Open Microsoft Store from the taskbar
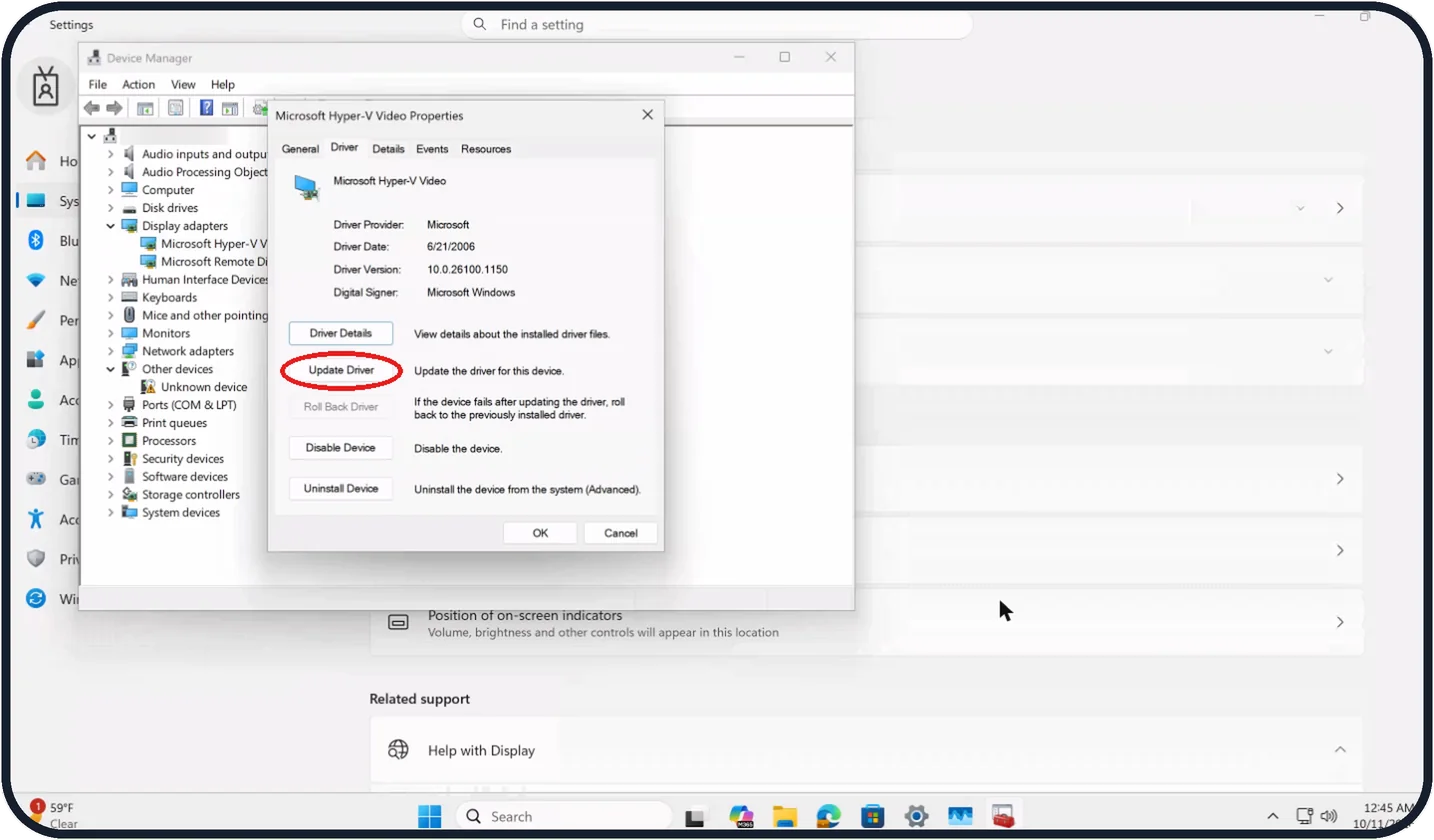Image resolution: width=1434 pixels, height=840 pixels. pos(872,817)
